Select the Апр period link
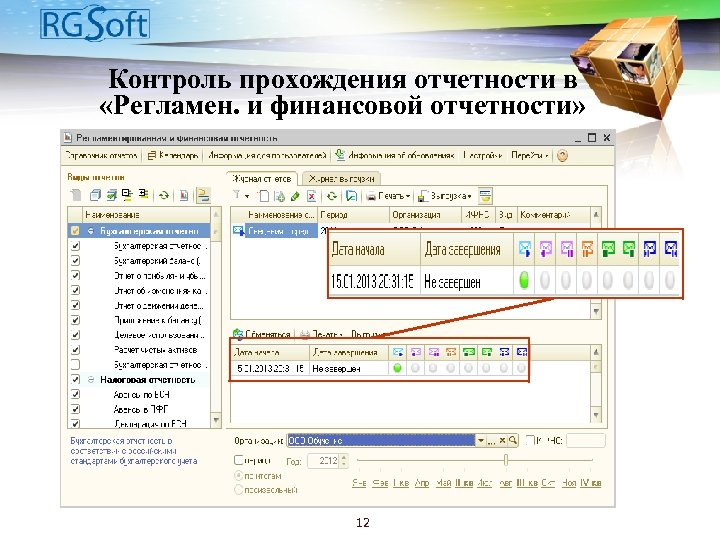Image resolution: width=720 pixels, height=540 pixels. [422, 483]
